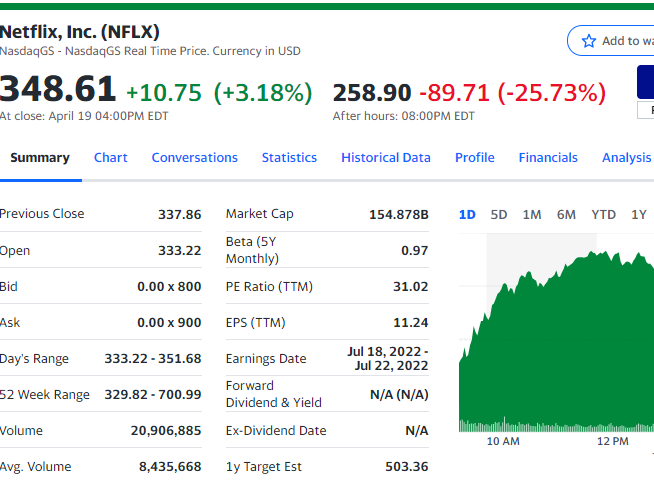The width and height of the screenshot is (654, 488).
Task: Select the 6M chart range
Action: (566, 215)
